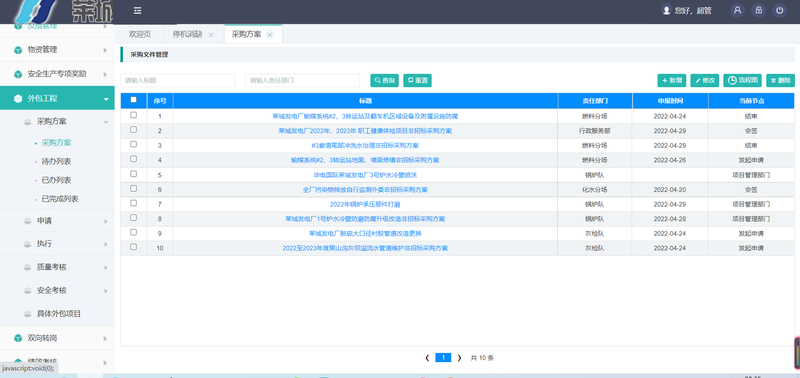
Task: Tick the select-all checkbox in table header
Action: (134, 100)
